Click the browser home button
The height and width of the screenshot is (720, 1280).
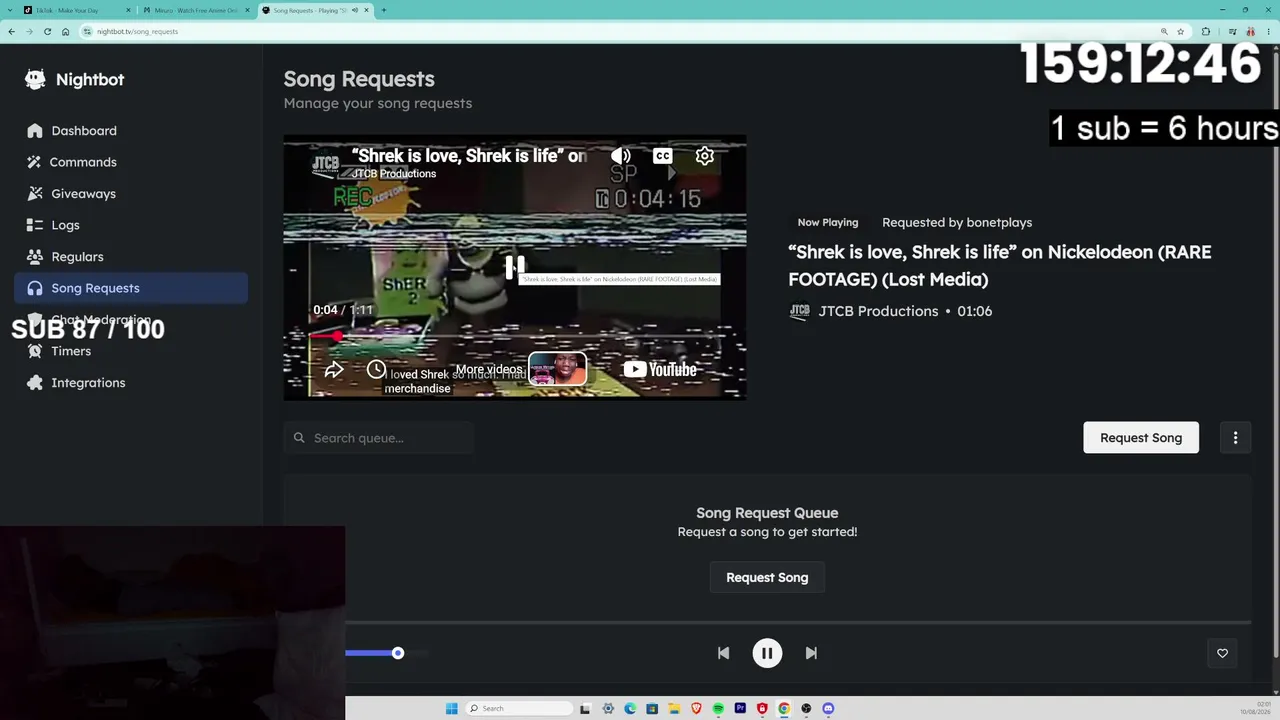pos(66,32)
